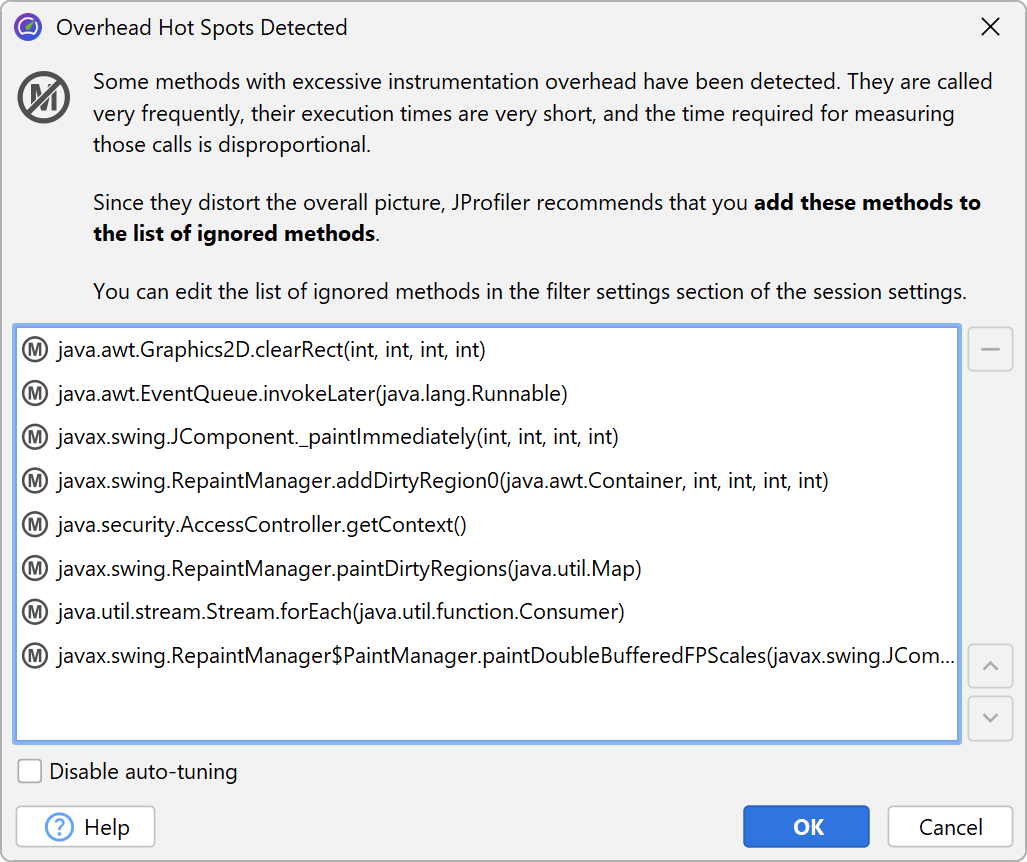The height and width of the screenshot is (862, 1027).
Task: Select java.awt.Graphics2D.clearRect list entry
Action: [271, 350]
